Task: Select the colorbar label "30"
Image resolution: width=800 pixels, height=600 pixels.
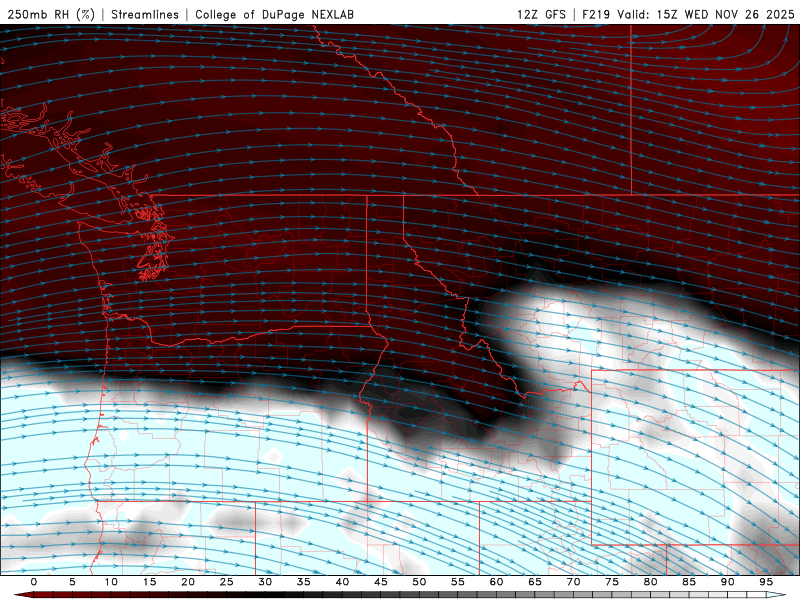Action: (x=265, y=582)
